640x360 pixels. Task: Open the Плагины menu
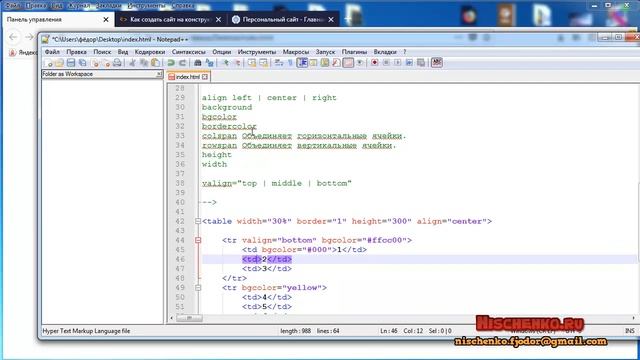point(354,52)
